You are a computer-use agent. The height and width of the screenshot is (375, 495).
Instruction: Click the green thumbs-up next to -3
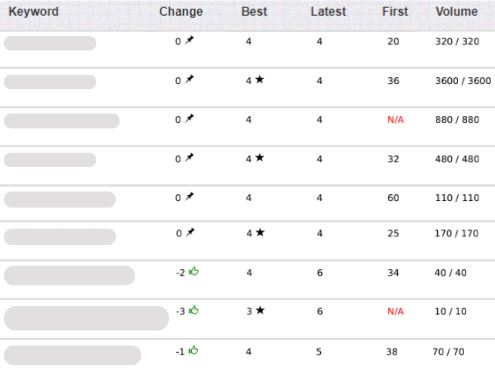click(194, 310)
